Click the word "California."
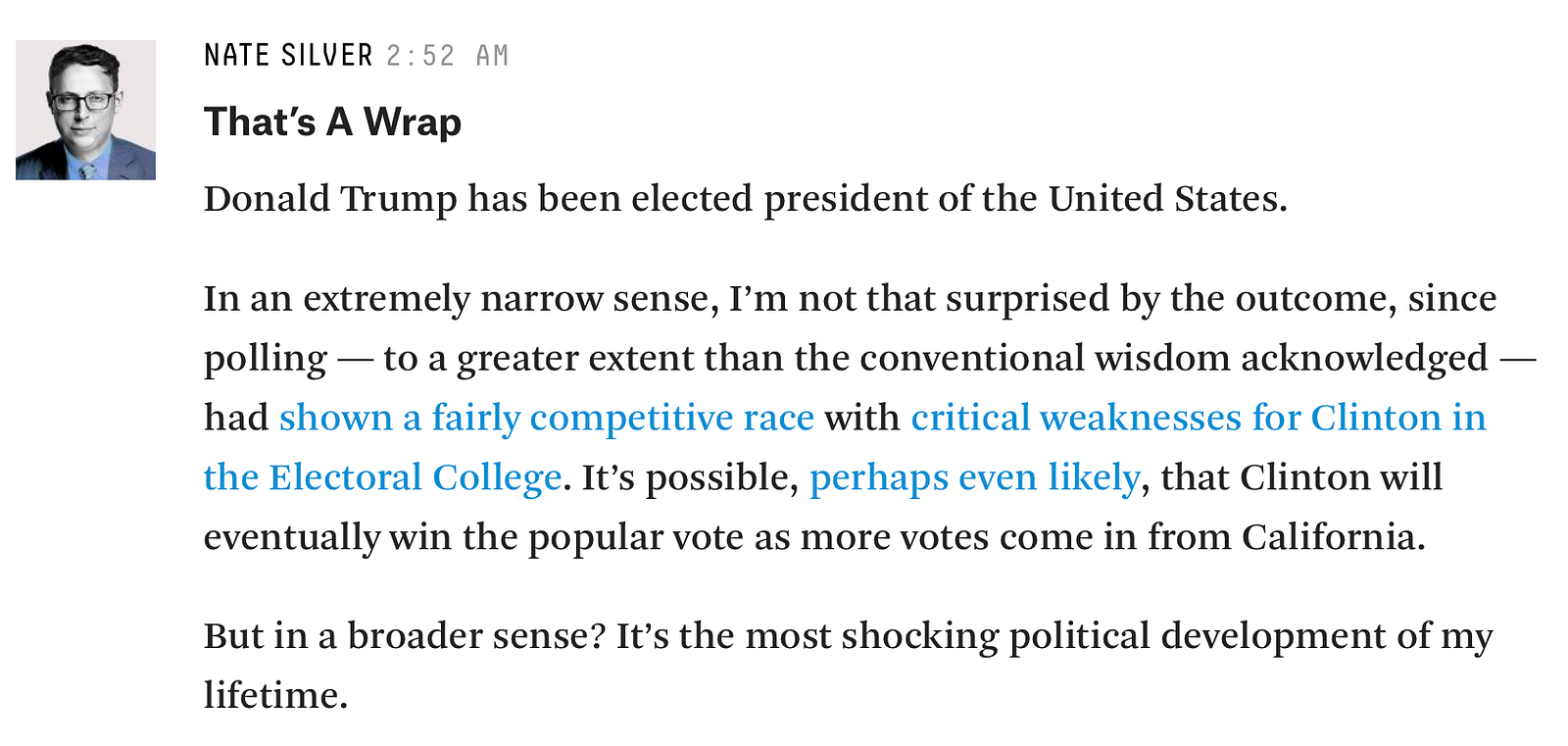Screen dimensions: 1568x746 point(1333,537)
